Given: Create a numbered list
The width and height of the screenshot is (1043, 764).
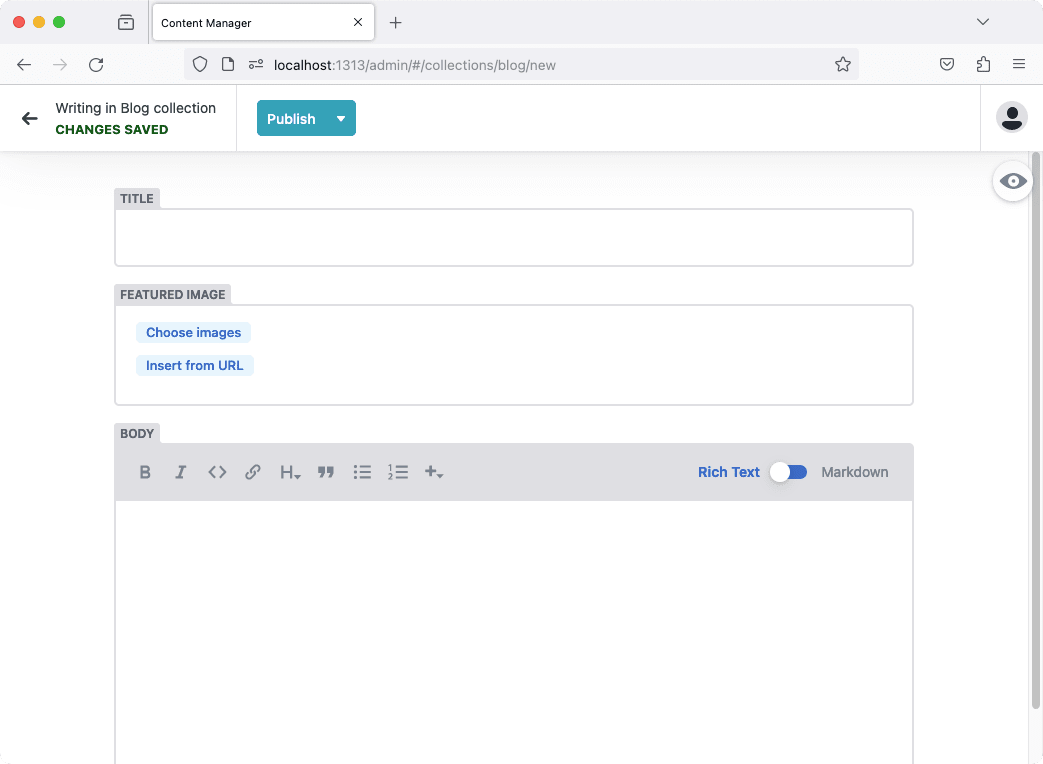Looking at the screenshot, I should pyautogui.click(x=398, y=471).
